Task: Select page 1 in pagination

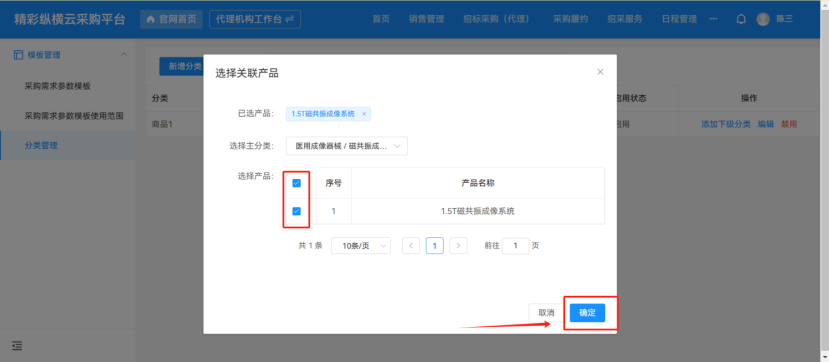Action: coord(435,246)
